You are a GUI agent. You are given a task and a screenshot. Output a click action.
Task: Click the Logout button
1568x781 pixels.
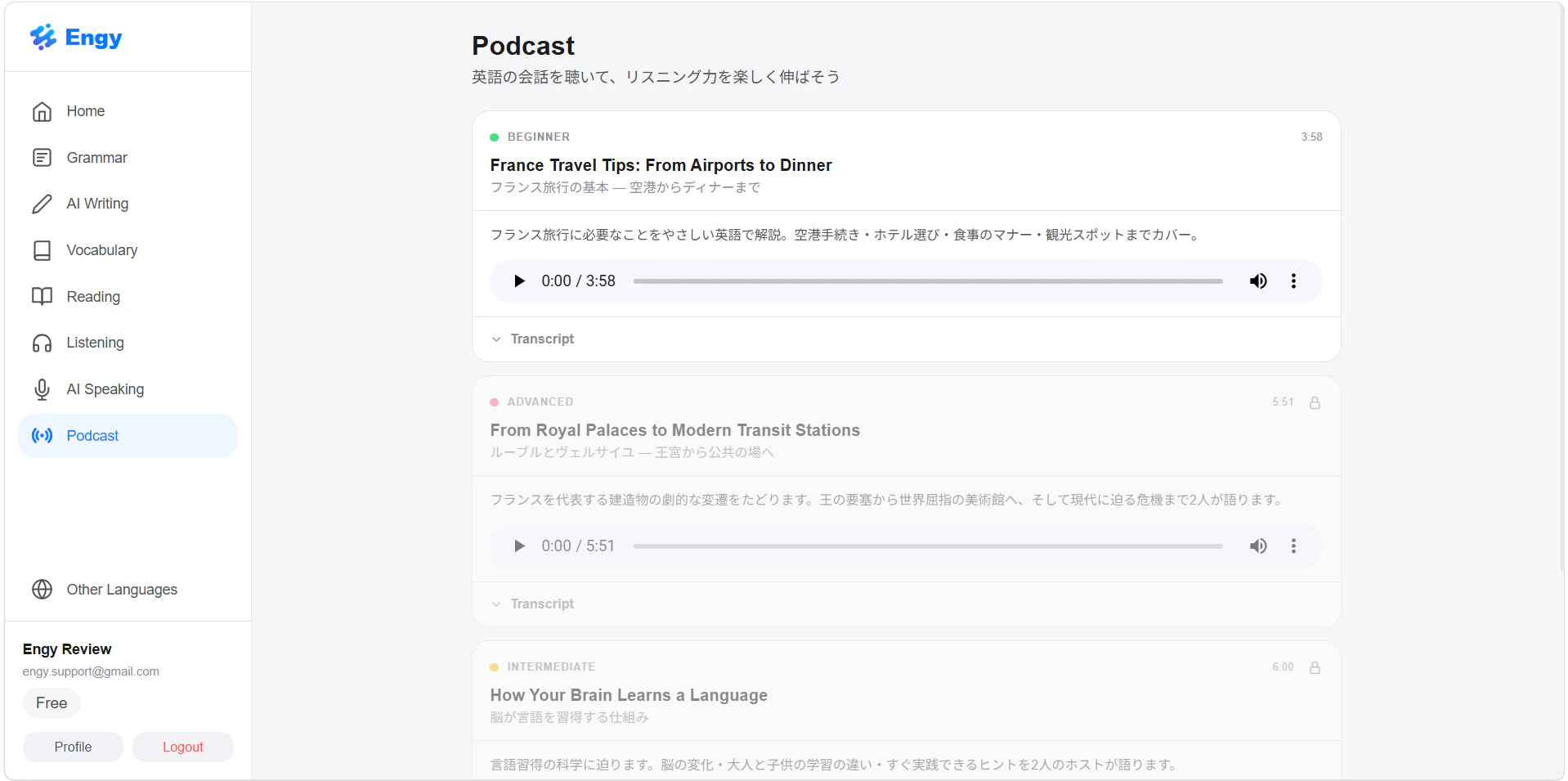pos(183,747)
